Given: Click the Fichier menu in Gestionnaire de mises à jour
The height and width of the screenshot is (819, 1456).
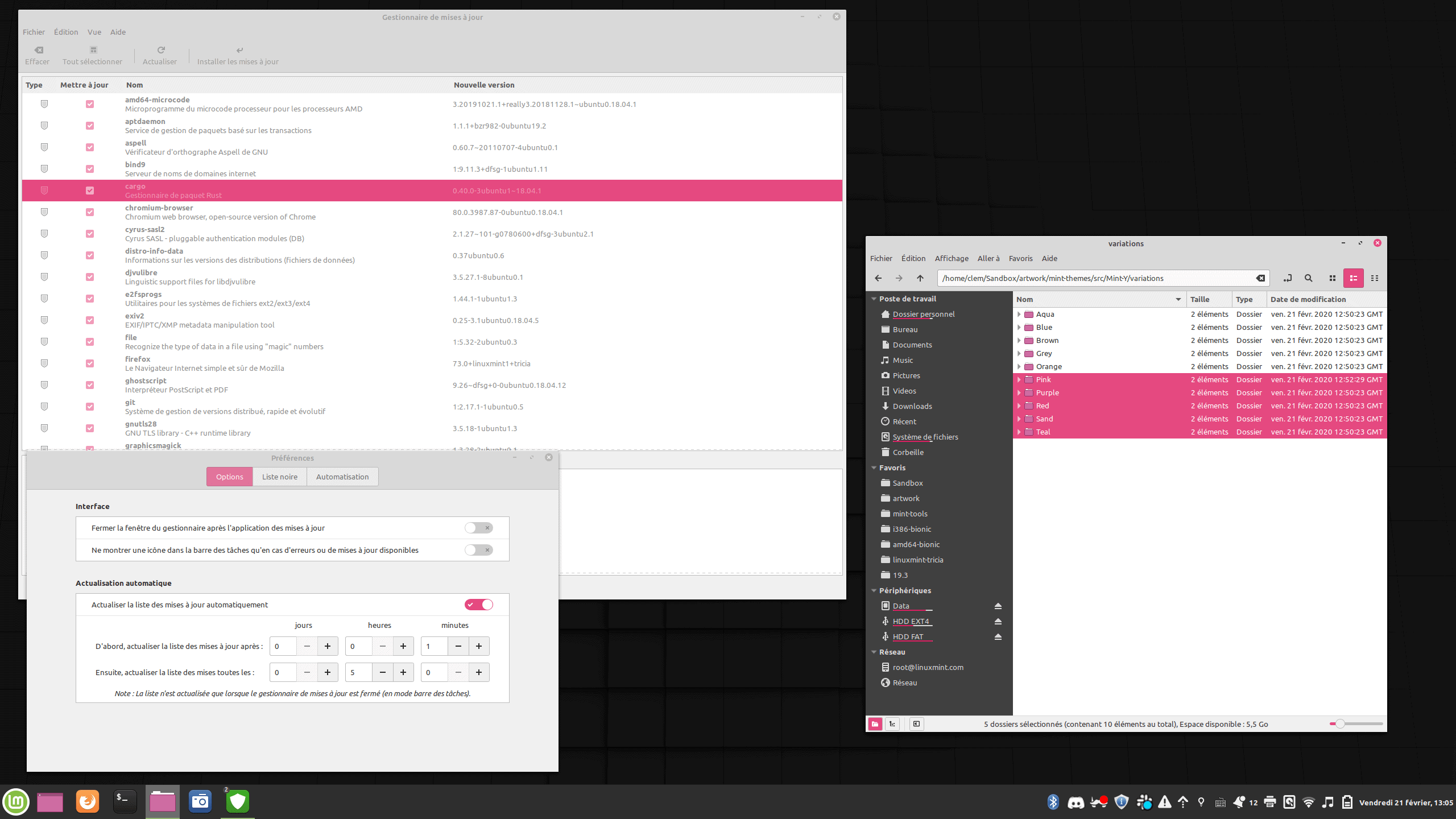Looking at the screenshot, I should [x=33, y=31].
